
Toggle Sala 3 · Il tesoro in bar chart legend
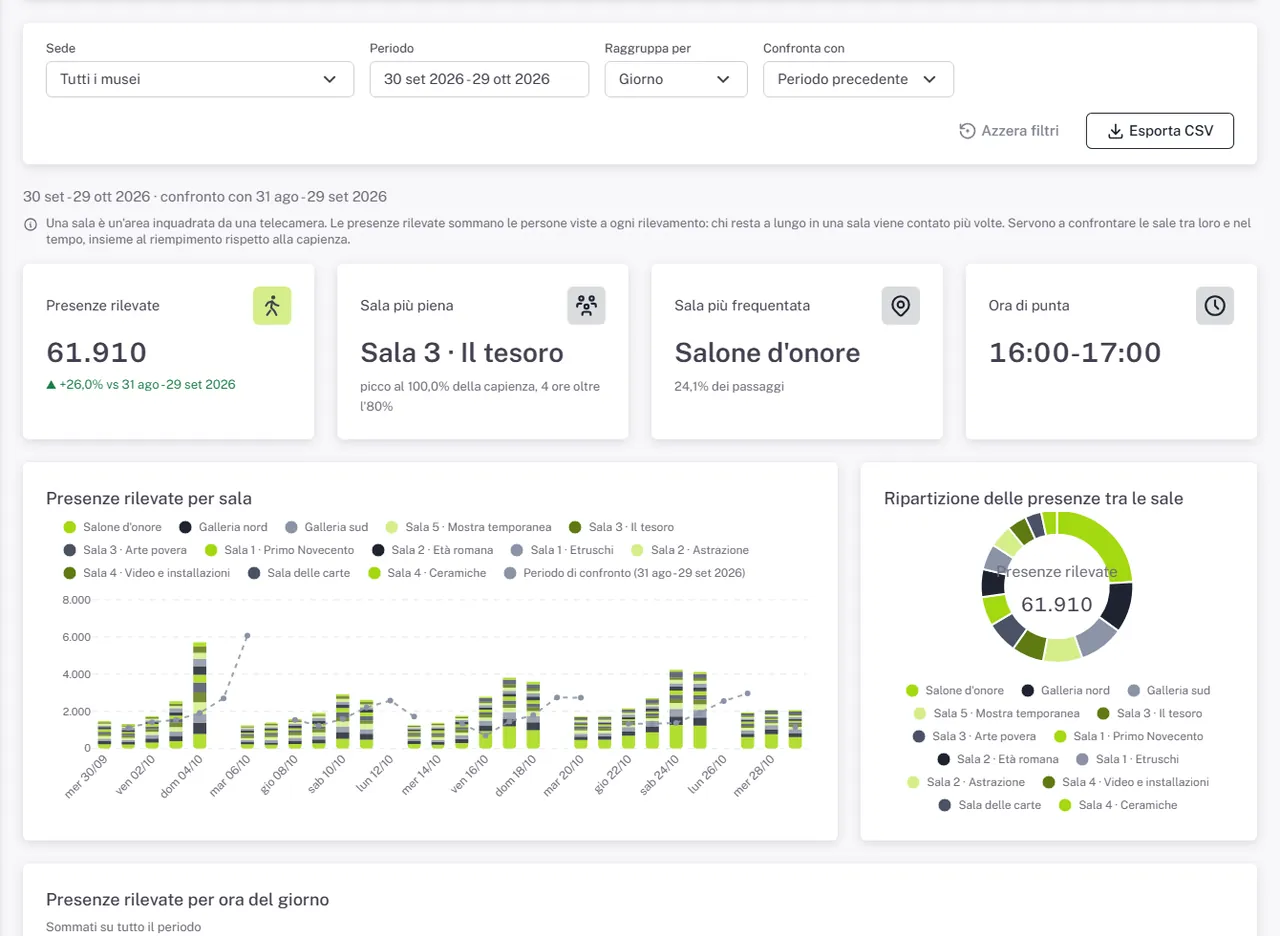tap(621, 527)
